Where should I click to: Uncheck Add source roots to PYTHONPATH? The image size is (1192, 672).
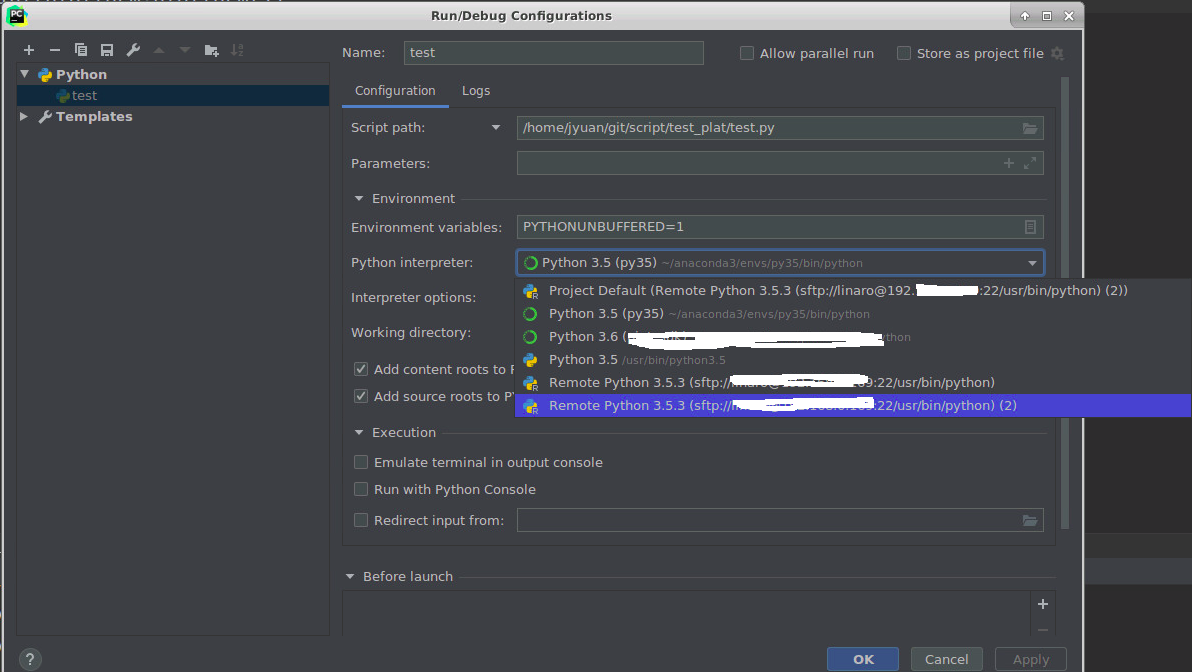(361, 396)
